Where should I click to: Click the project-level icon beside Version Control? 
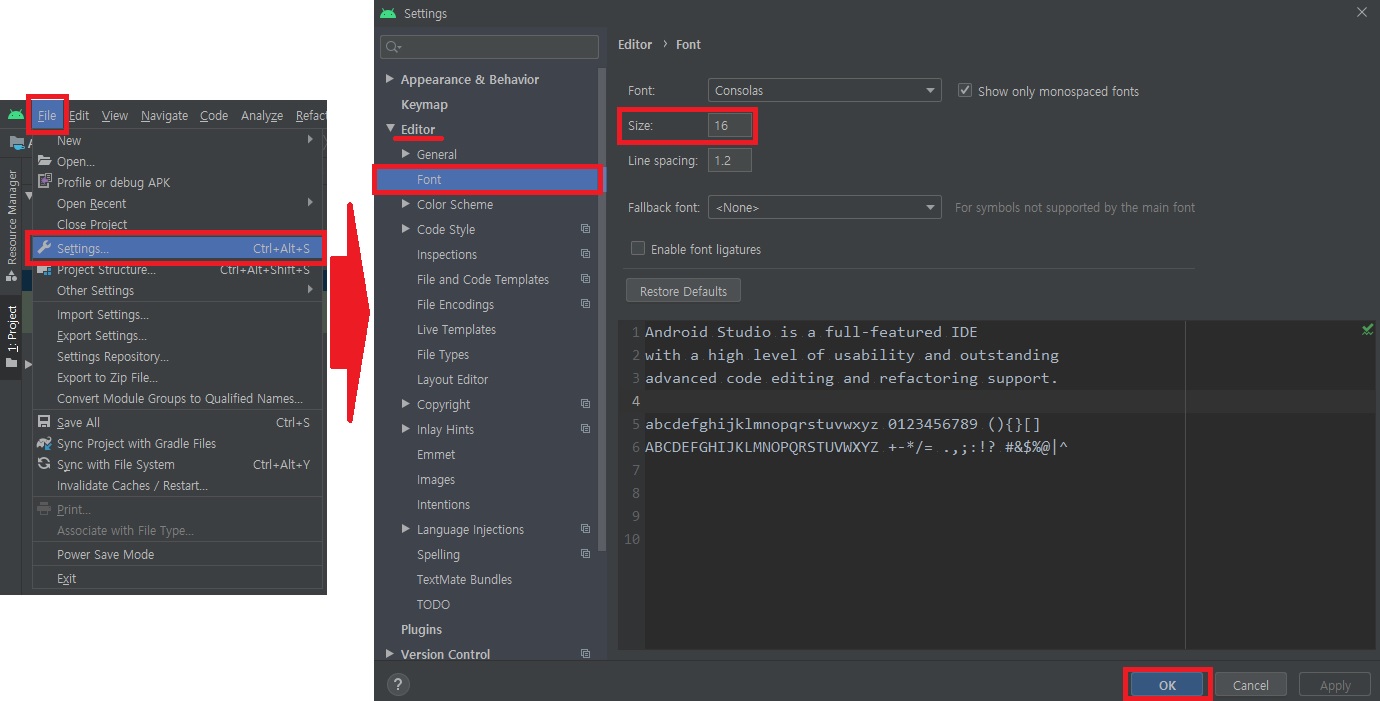click(586, 654)
